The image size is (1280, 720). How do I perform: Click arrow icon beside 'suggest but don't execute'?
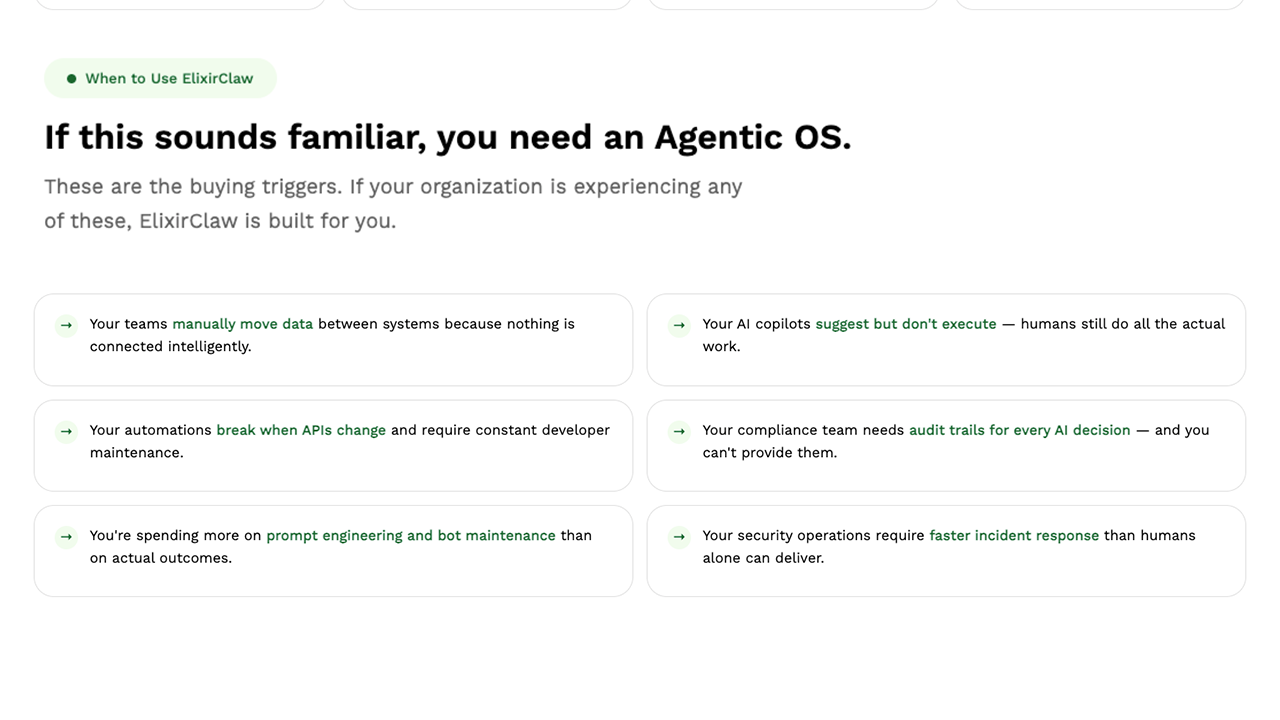click(x=679, y=325)
